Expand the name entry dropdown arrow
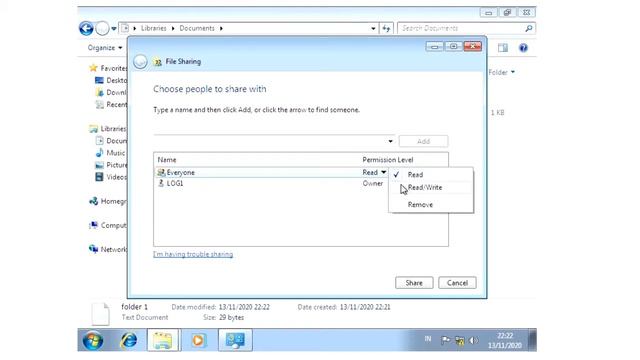This screenshot has width=640, height=360. coord(391,141)
